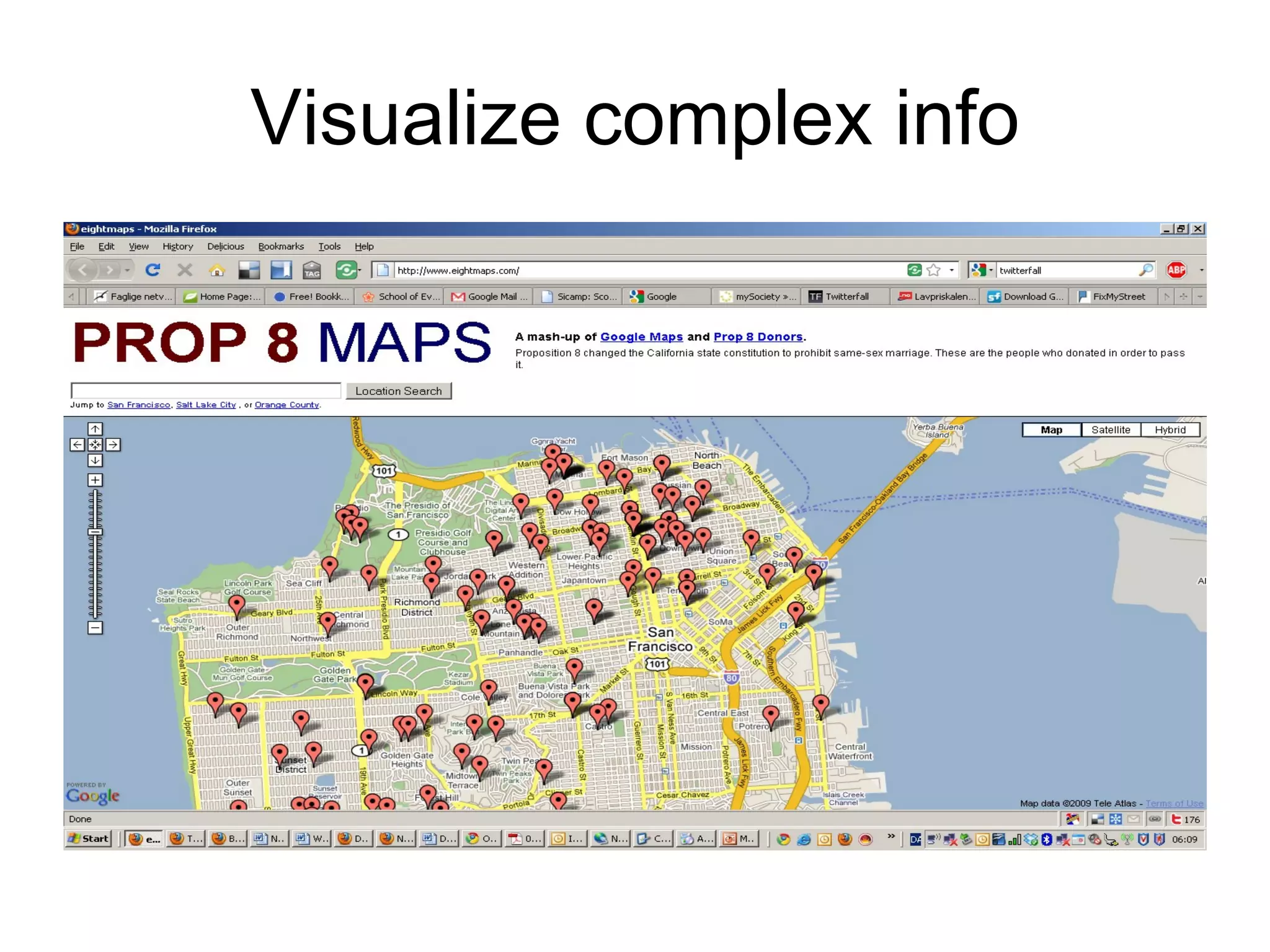Open the View menu
The image size is (1270, 952).
coord(138,247)
